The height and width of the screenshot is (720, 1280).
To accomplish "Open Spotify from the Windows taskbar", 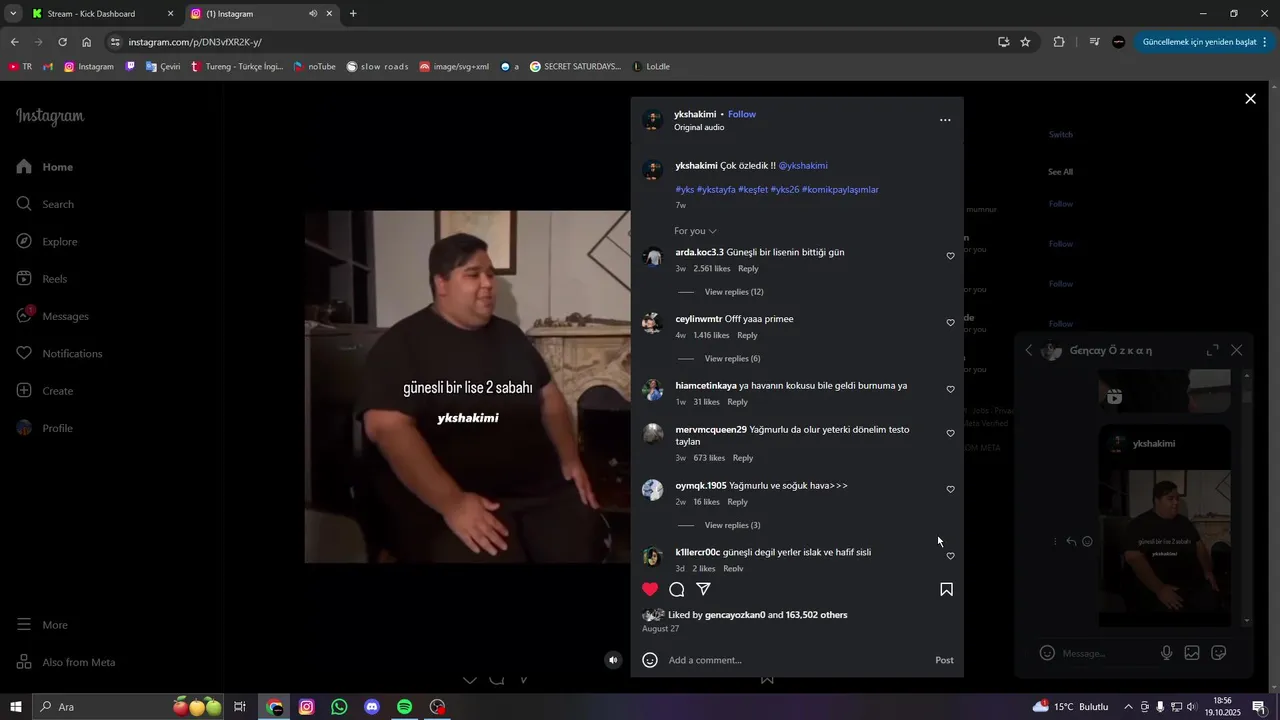I will (x=404, y=707).
